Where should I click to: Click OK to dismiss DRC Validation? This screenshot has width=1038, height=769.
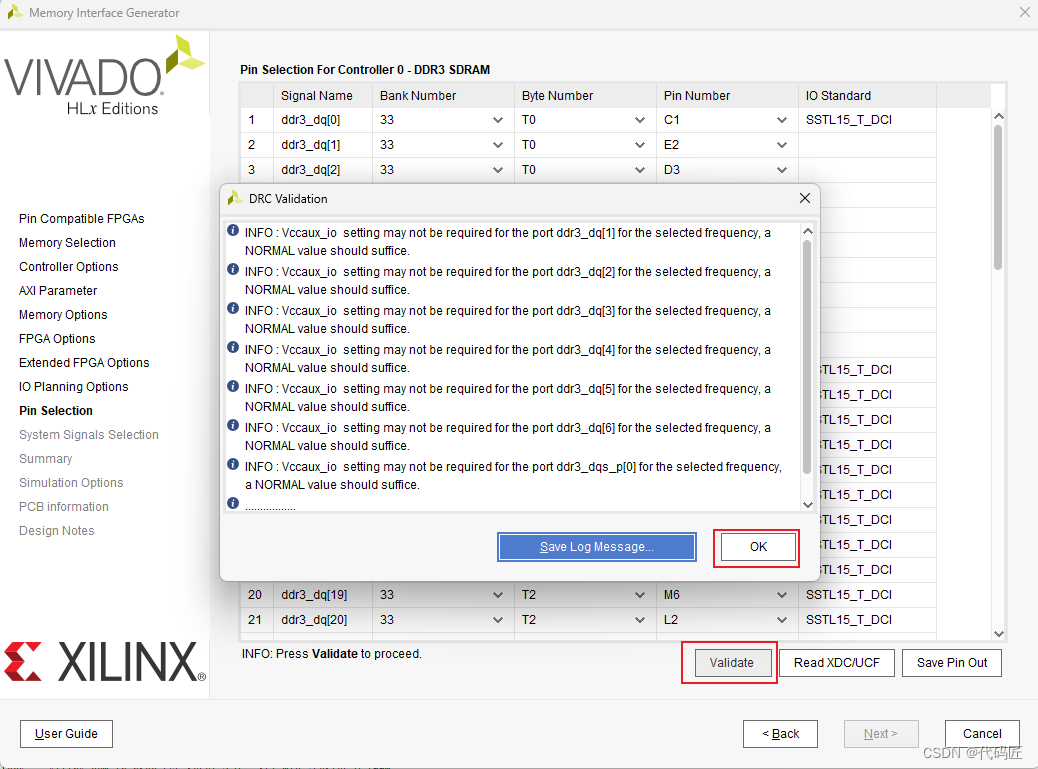tap(756, 547)
